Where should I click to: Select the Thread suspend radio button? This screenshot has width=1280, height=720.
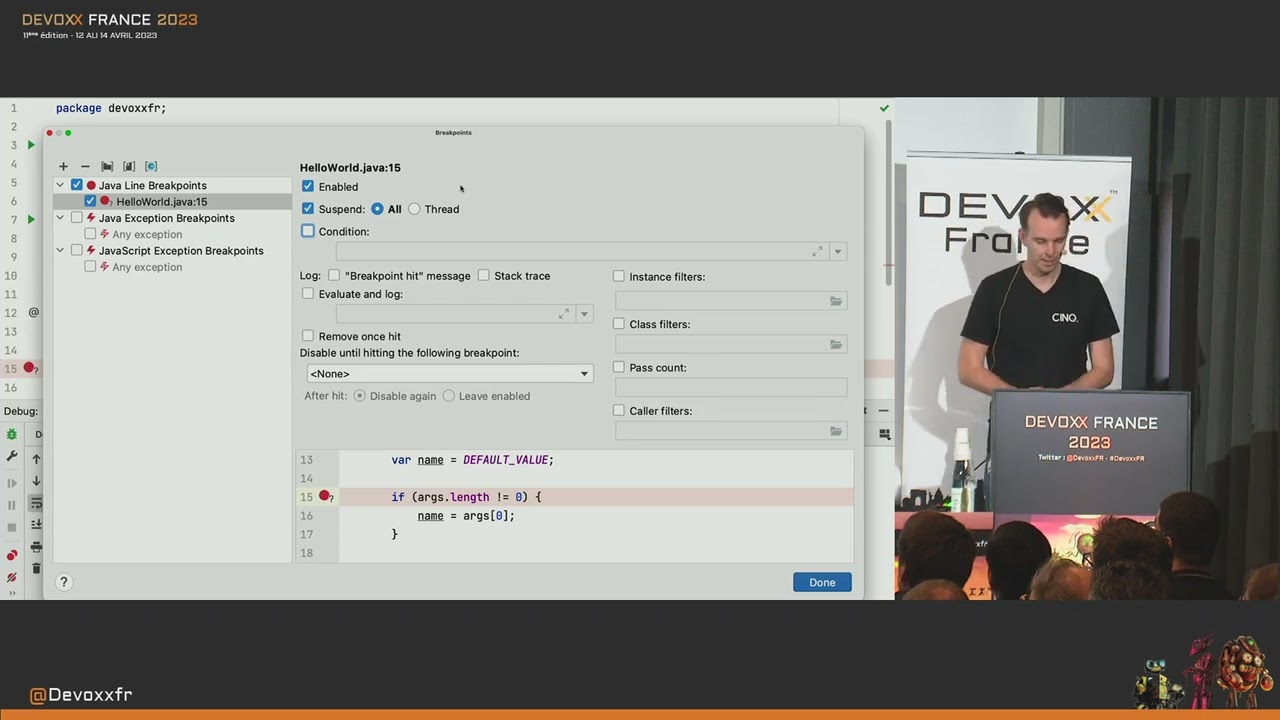414,209
